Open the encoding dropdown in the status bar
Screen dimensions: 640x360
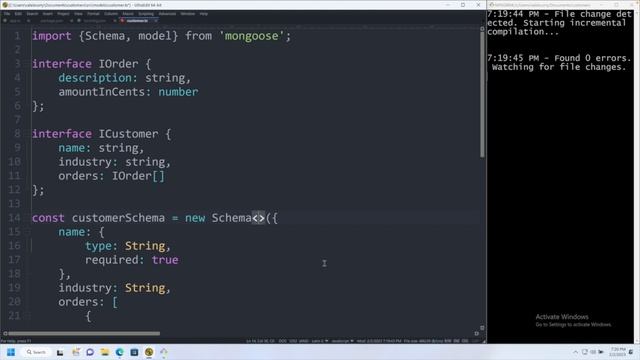click(320, 341)
